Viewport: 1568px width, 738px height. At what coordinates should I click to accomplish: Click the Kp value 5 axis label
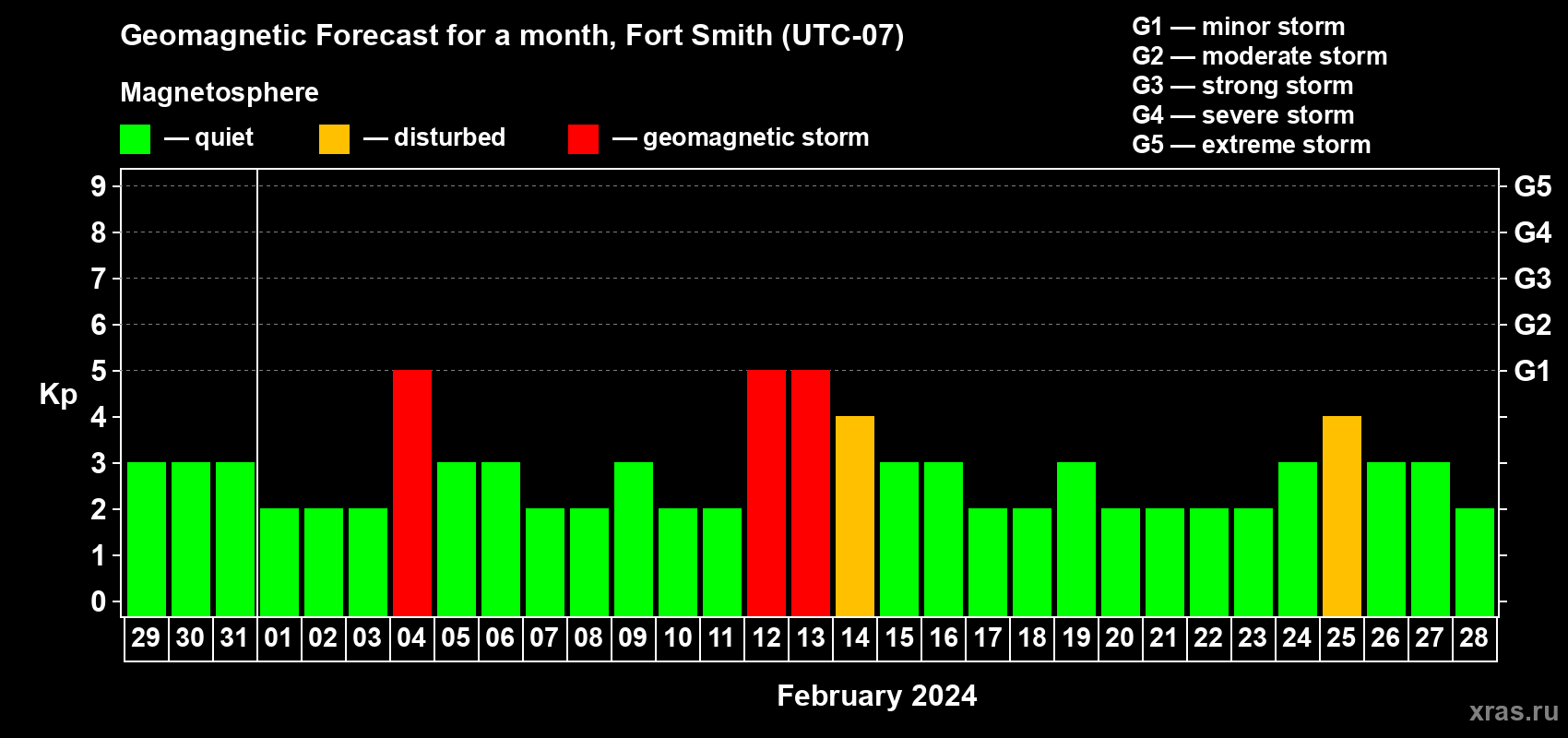99,371
